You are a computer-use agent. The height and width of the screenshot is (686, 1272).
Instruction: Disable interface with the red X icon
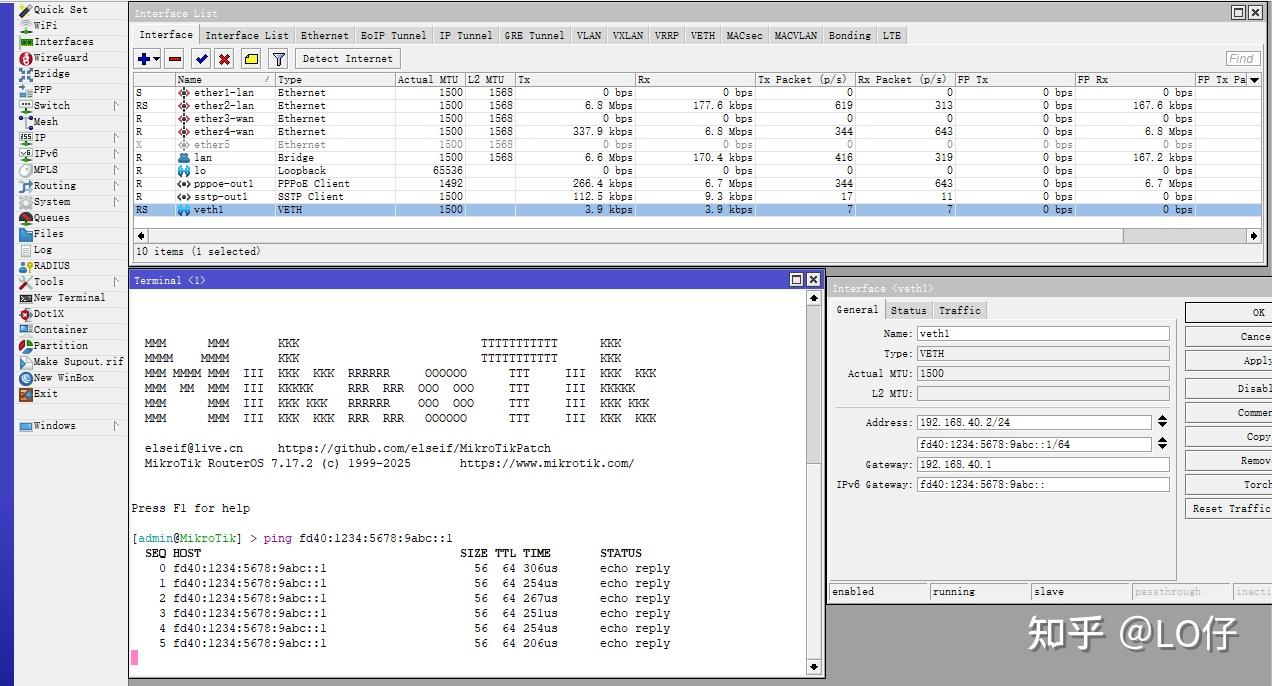(222, 59)
